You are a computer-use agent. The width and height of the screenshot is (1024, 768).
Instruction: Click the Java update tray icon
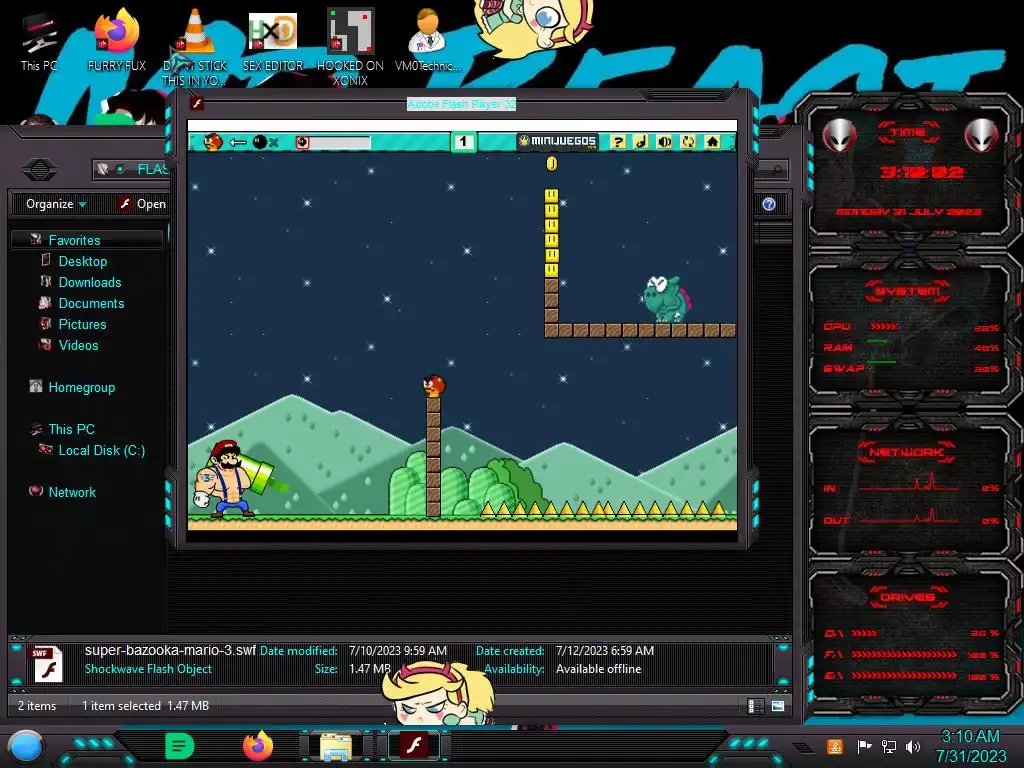835,746
